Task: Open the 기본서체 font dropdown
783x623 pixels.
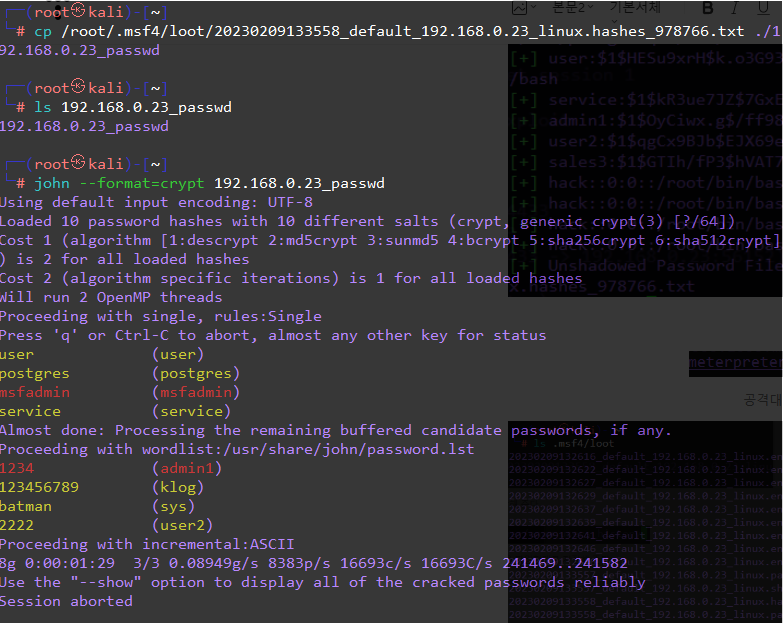Action: click(634, 7)
